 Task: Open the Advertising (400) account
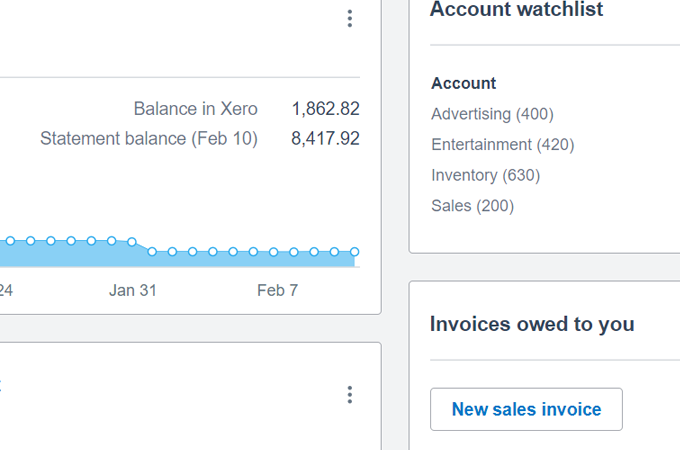click(x=492, y=114)
